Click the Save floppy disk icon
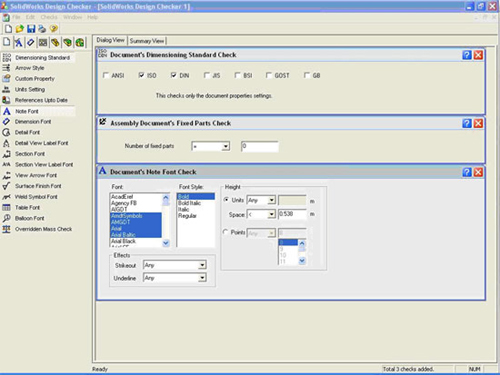 [31, 29]
